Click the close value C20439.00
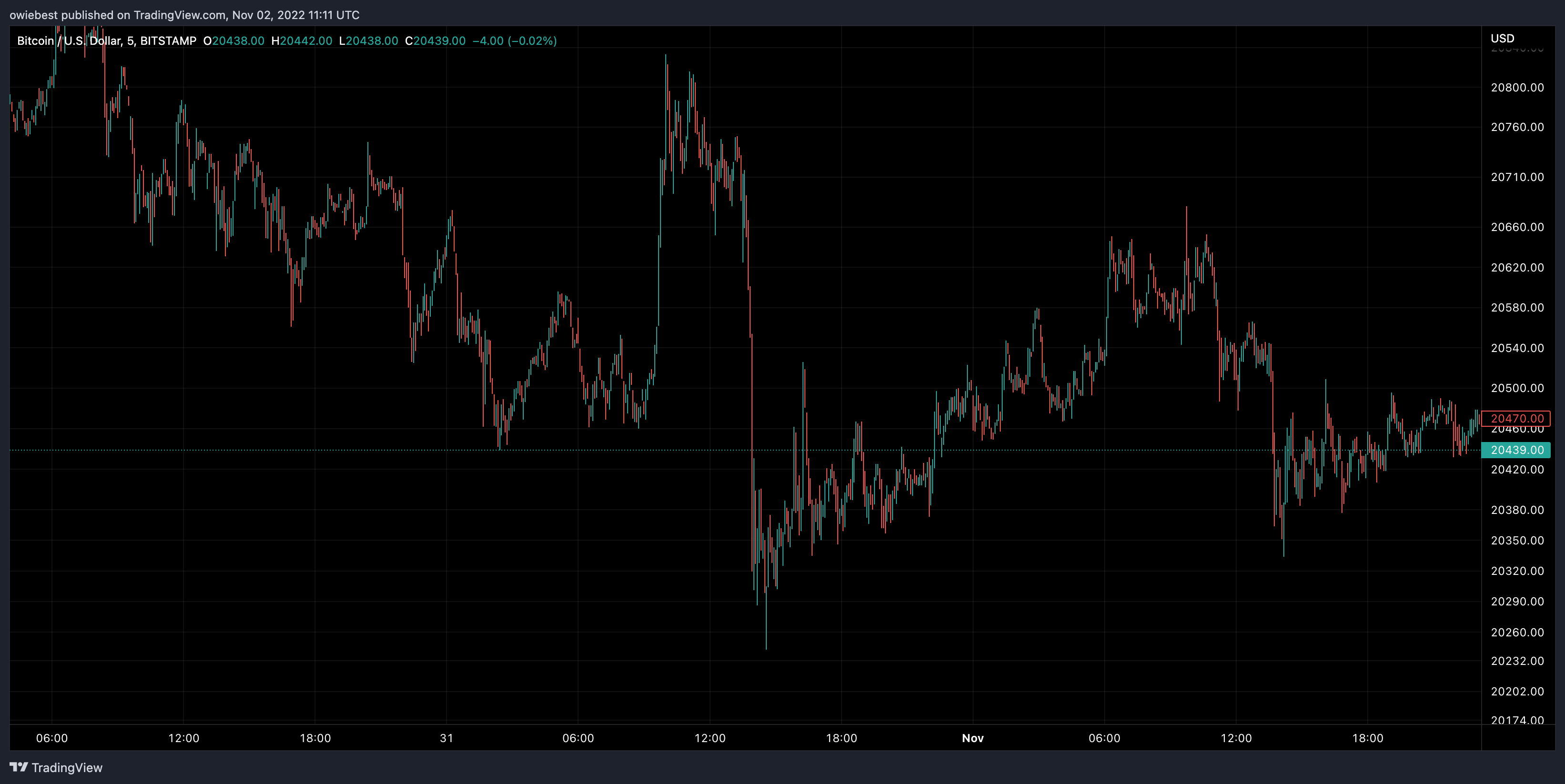The width and height of the screenshot is (1565, 784). coord(435,40)
